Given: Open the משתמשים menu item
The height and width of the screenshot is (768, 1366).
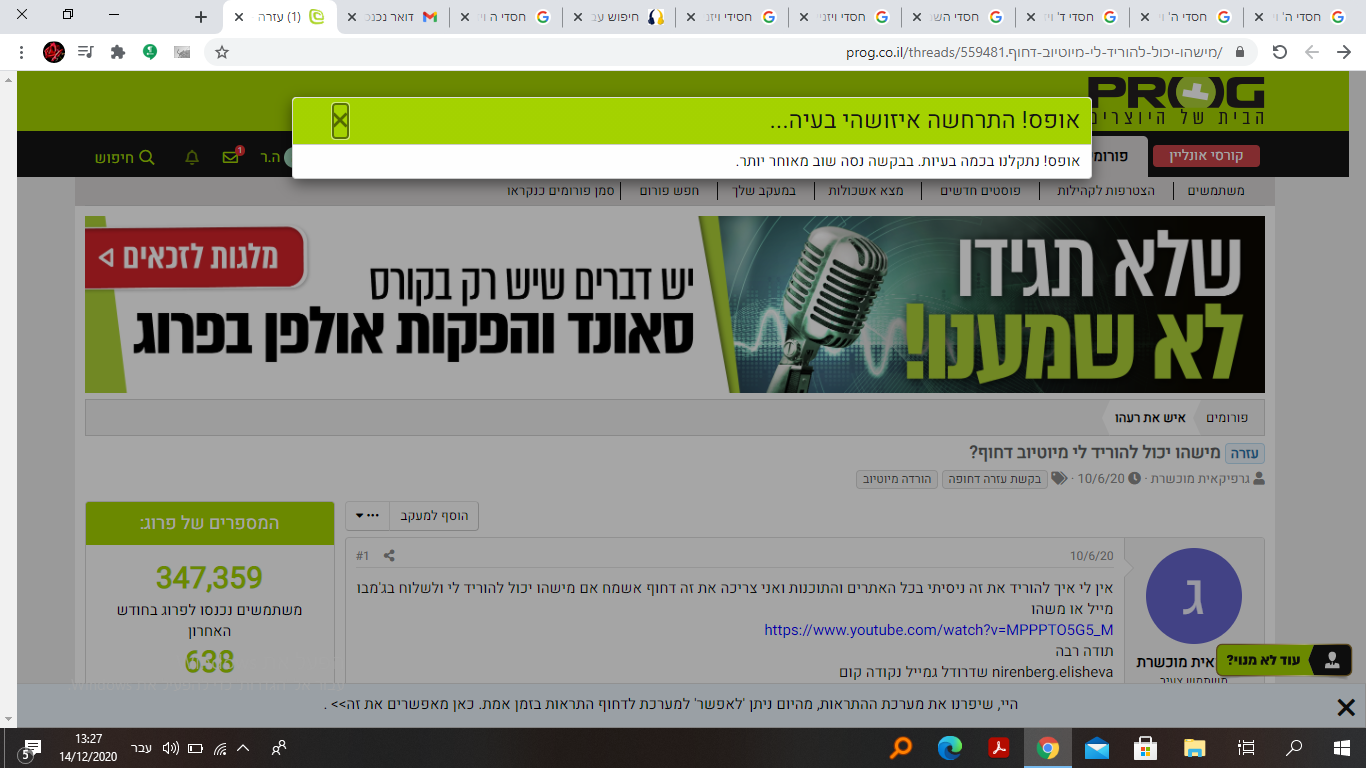Looking at the screenshot, I should coord(1217,190).
